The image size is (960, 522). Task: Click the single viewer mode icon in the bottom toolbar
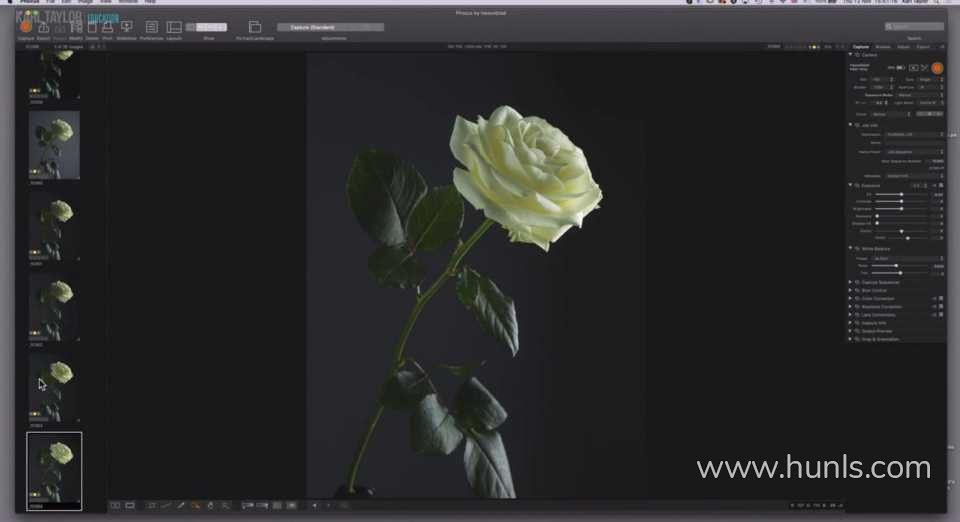tap(130, 505)
